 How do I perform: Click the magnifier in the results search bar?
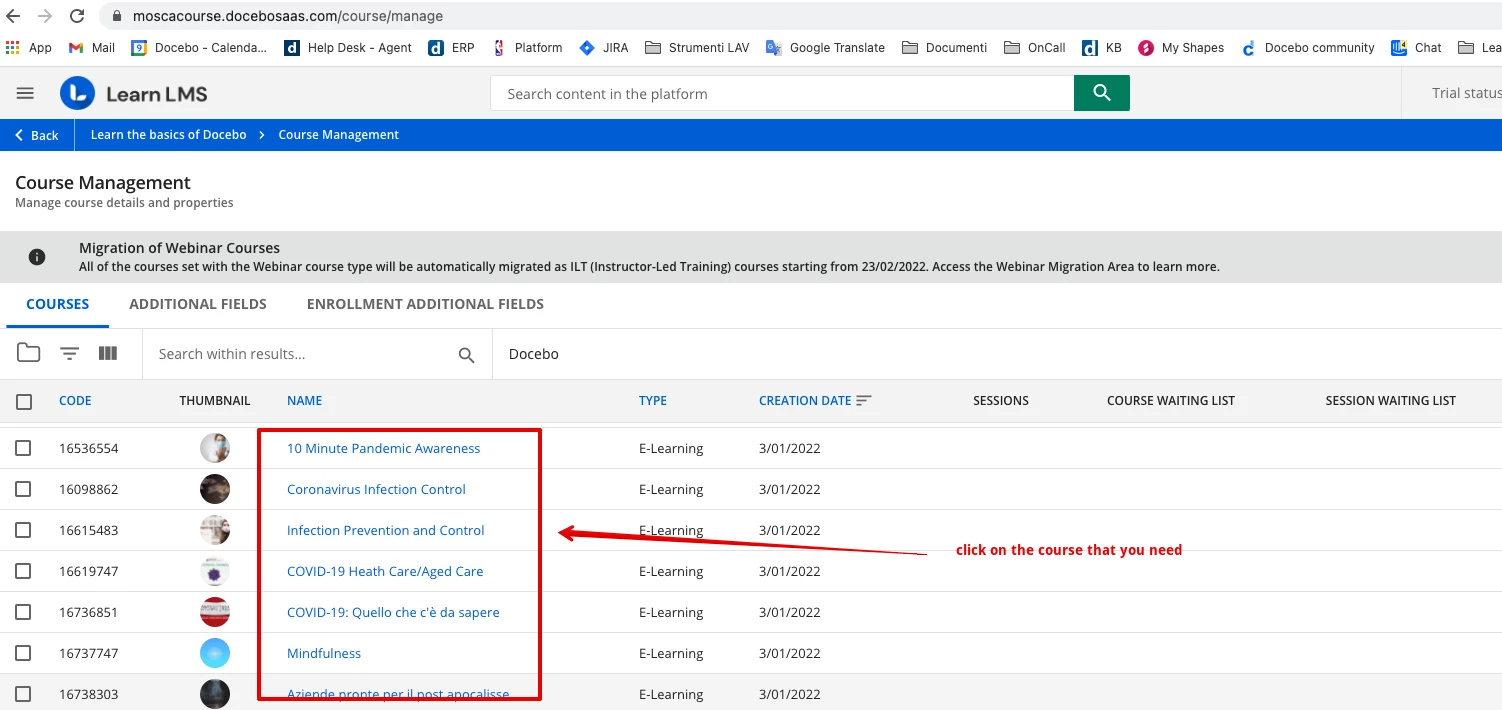click(465, 354)
